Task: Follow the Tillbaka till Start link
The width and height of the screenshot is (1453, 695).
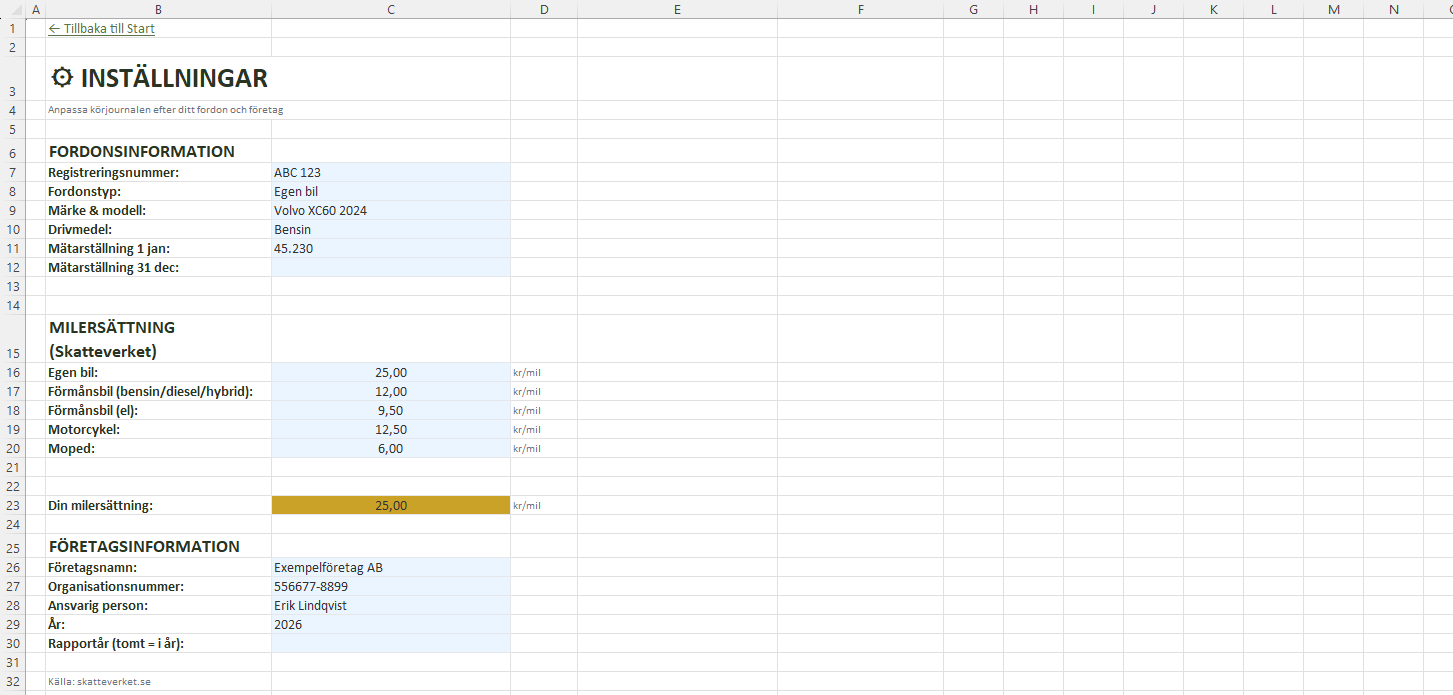Action: point(101,29)
